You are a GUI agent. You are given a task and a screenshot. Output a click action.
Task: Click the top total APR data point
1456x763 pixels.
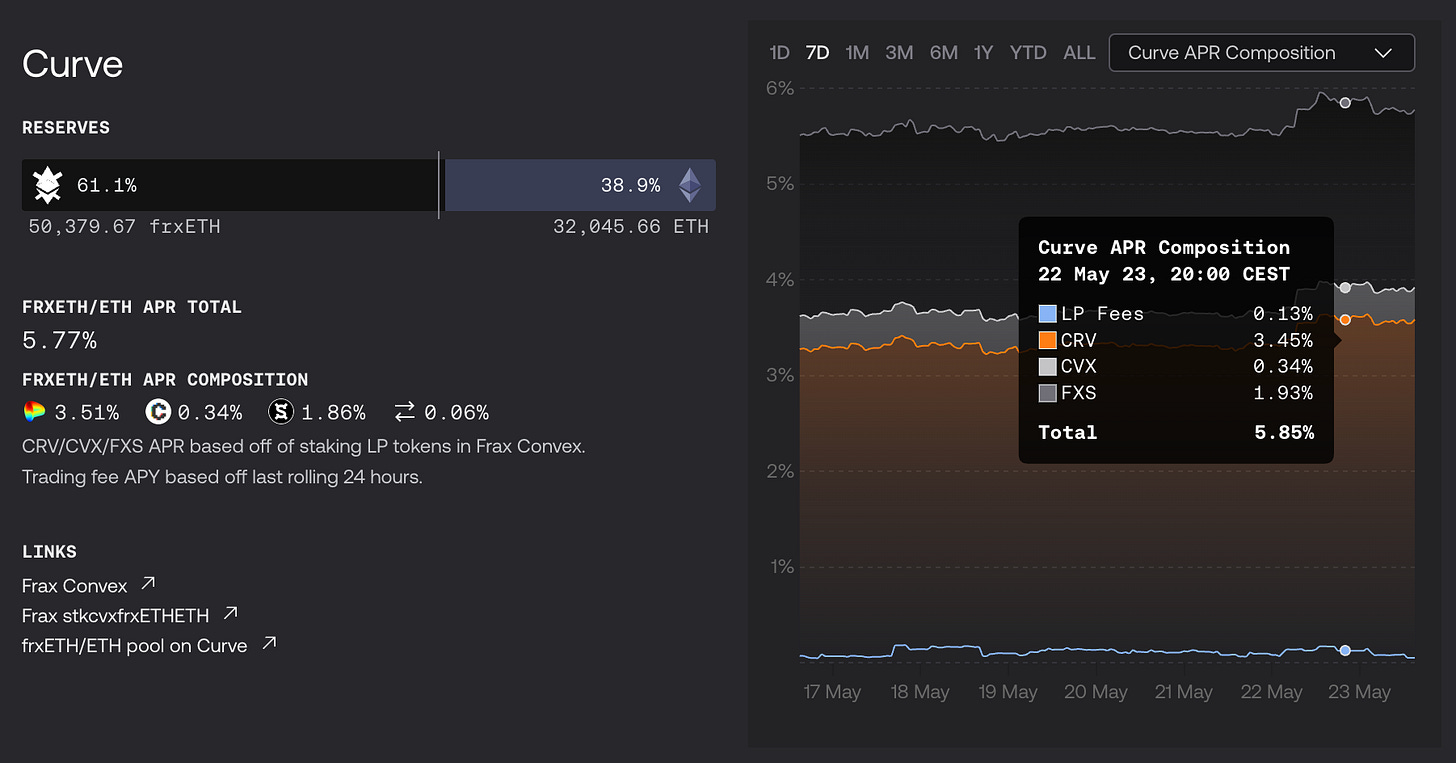pyautogui.click(x=1345, y=102)
